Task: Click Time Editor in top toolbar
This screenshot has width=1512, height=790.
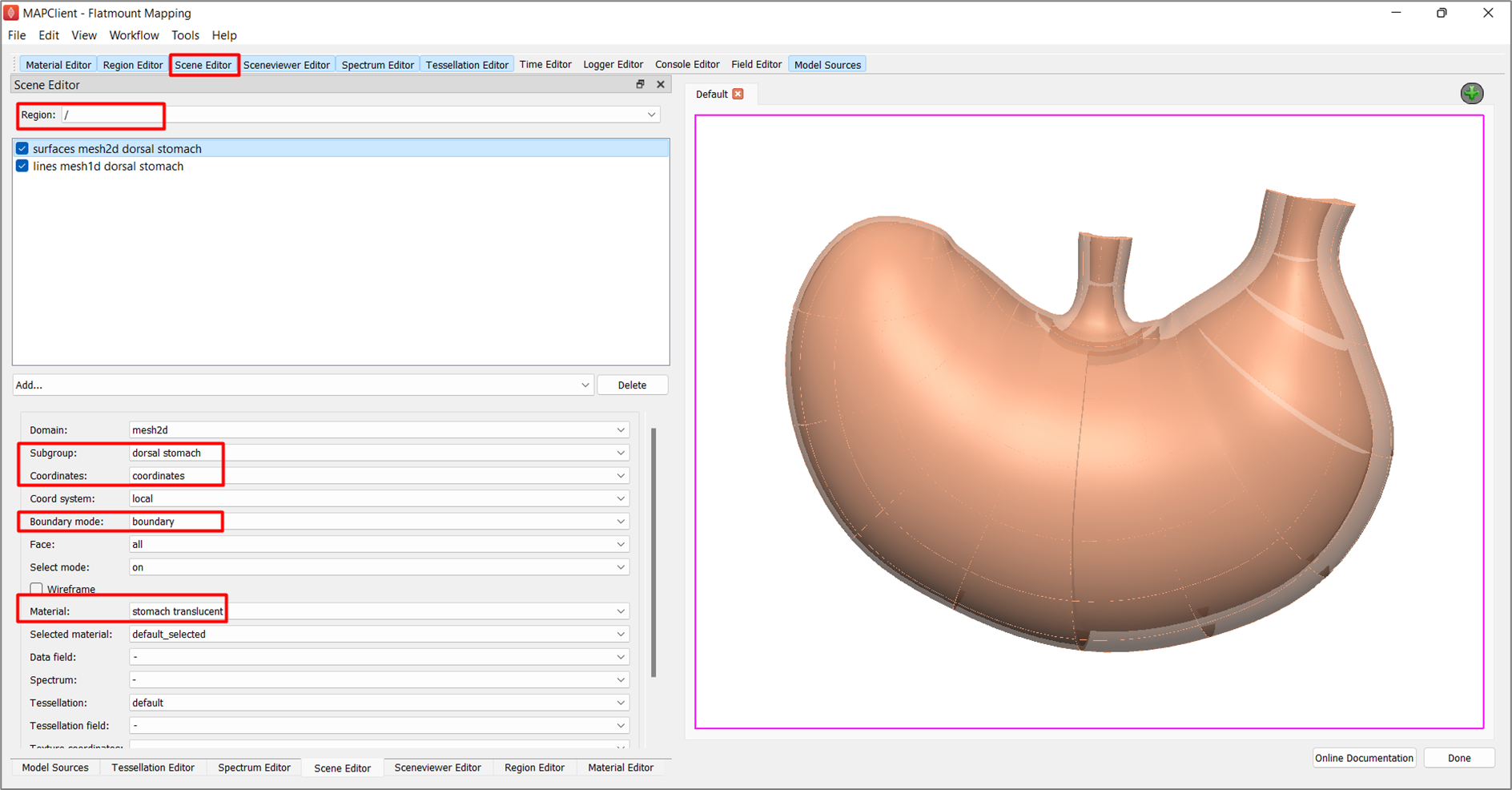Action: (545, 64)
